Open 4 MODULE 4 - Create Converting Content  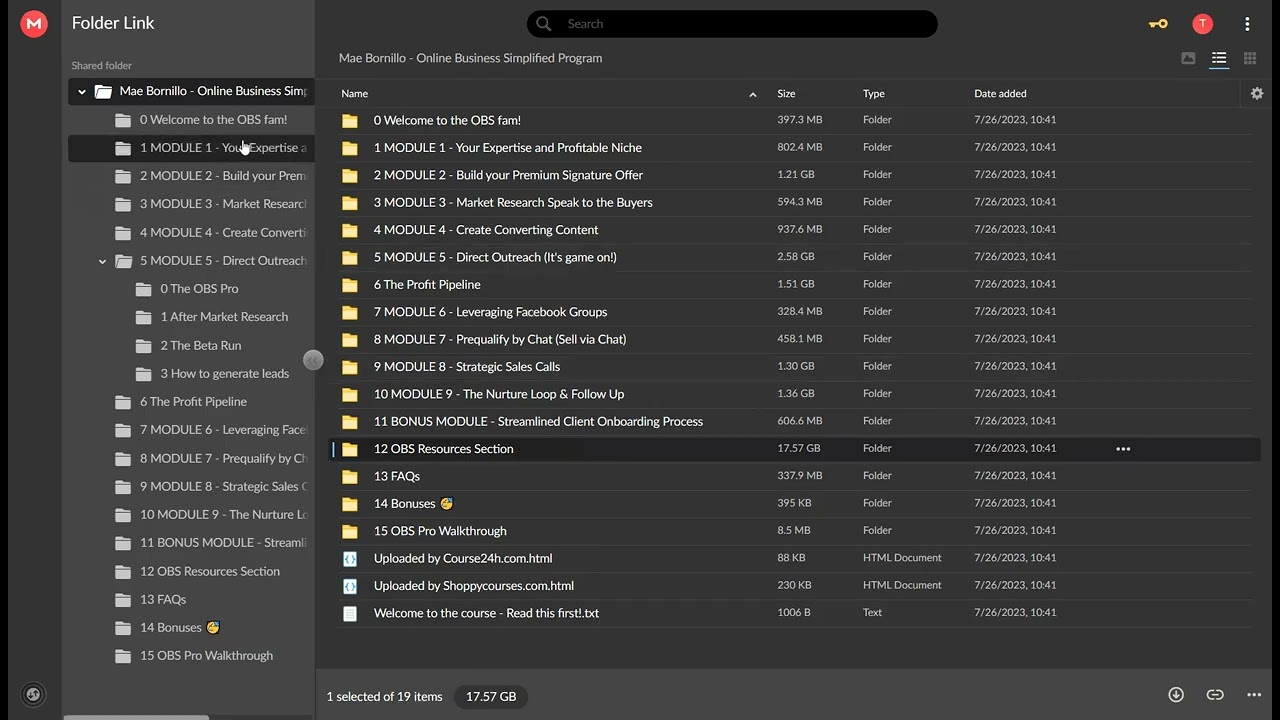[796, 230]
